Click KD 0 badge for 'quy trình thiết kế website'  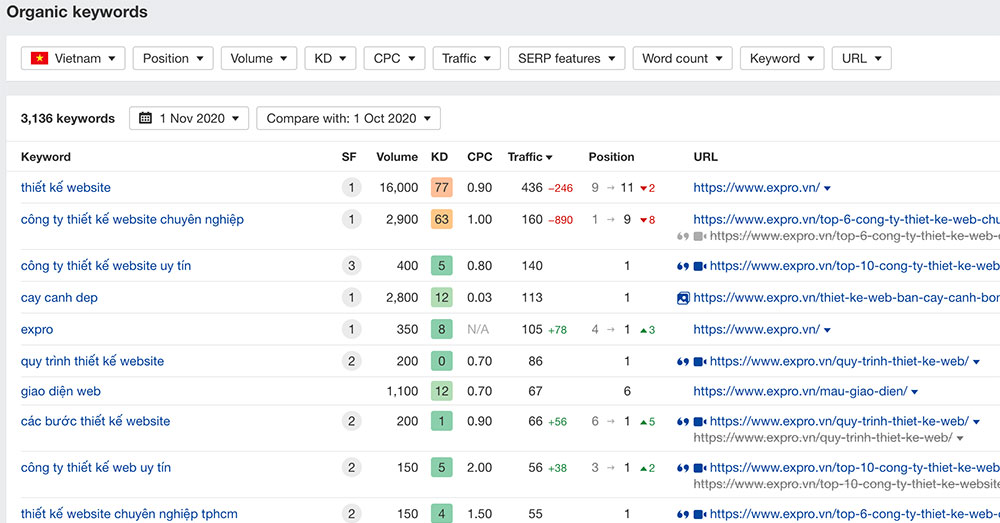[x=441, y=361]
